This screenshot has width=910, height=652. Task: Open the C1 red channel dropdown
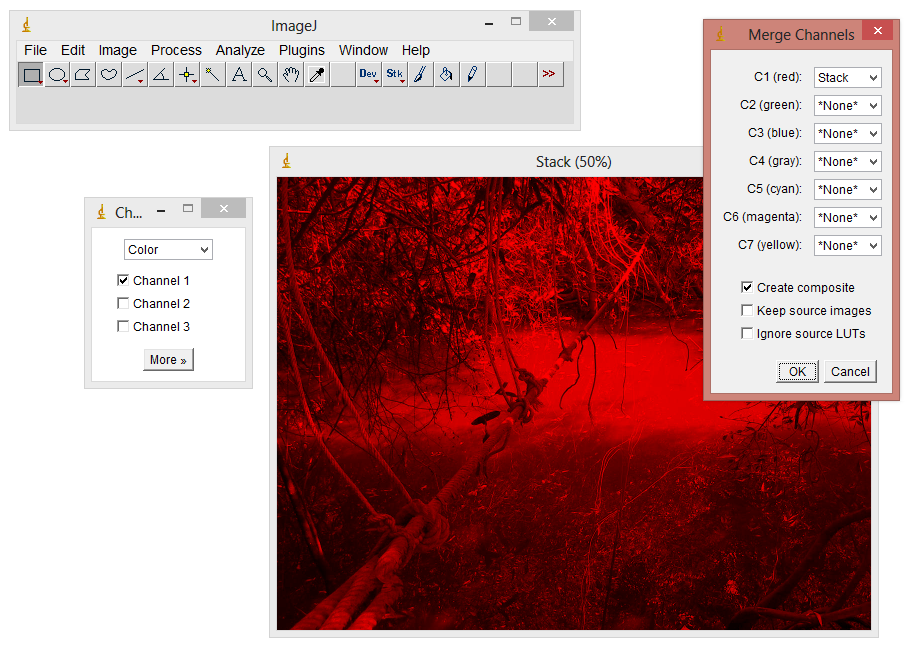[x=847, y=77]
